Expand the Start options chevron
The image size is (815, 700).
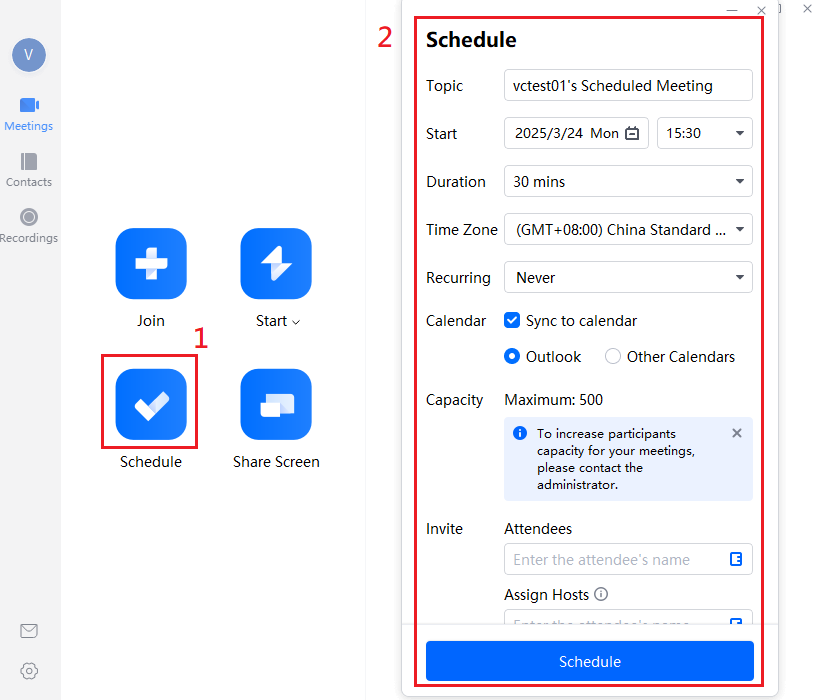point(296,322)
